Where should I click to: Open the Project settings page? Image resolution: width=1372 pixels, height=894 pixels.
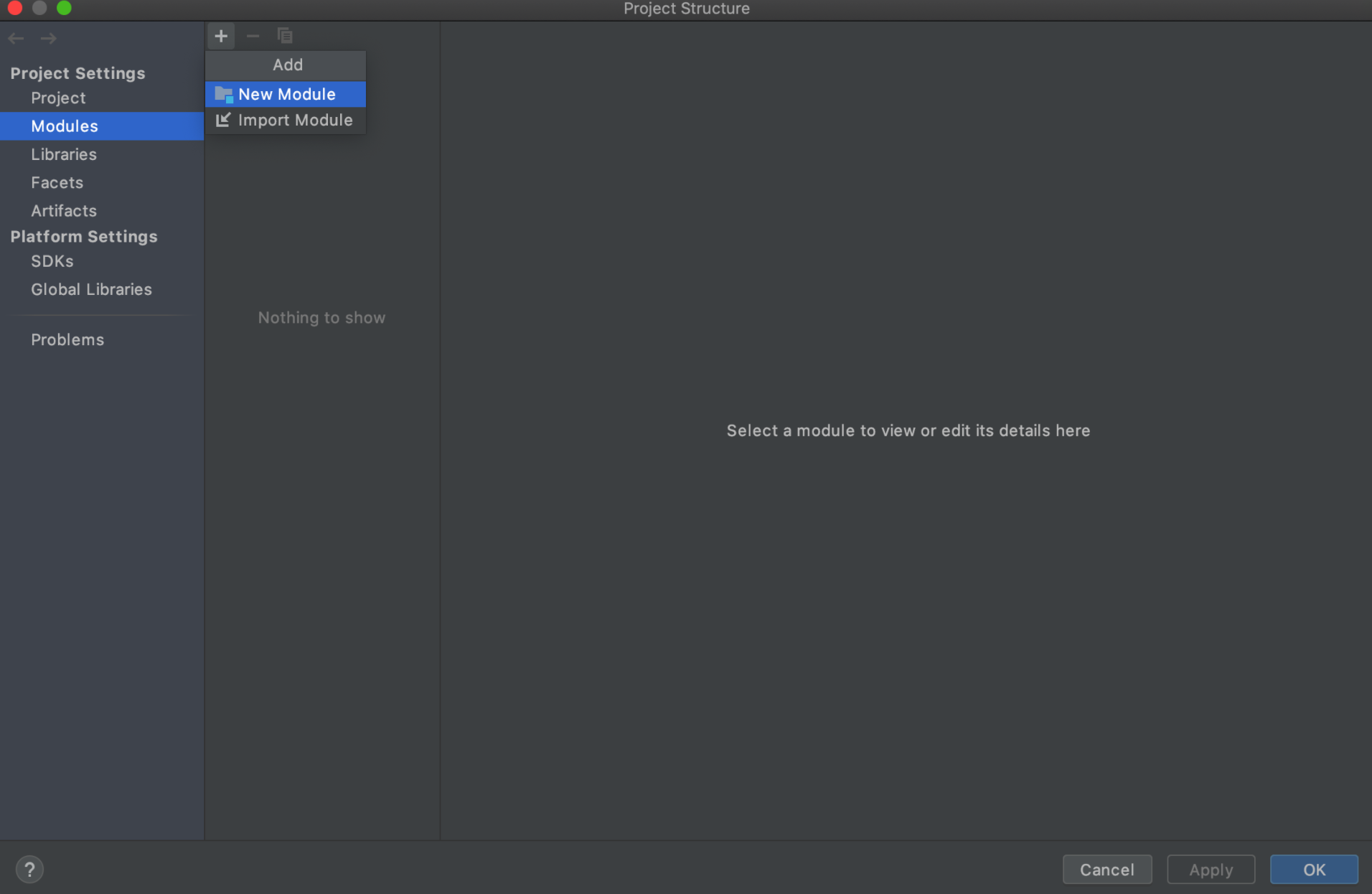click(x=102, y=98)
